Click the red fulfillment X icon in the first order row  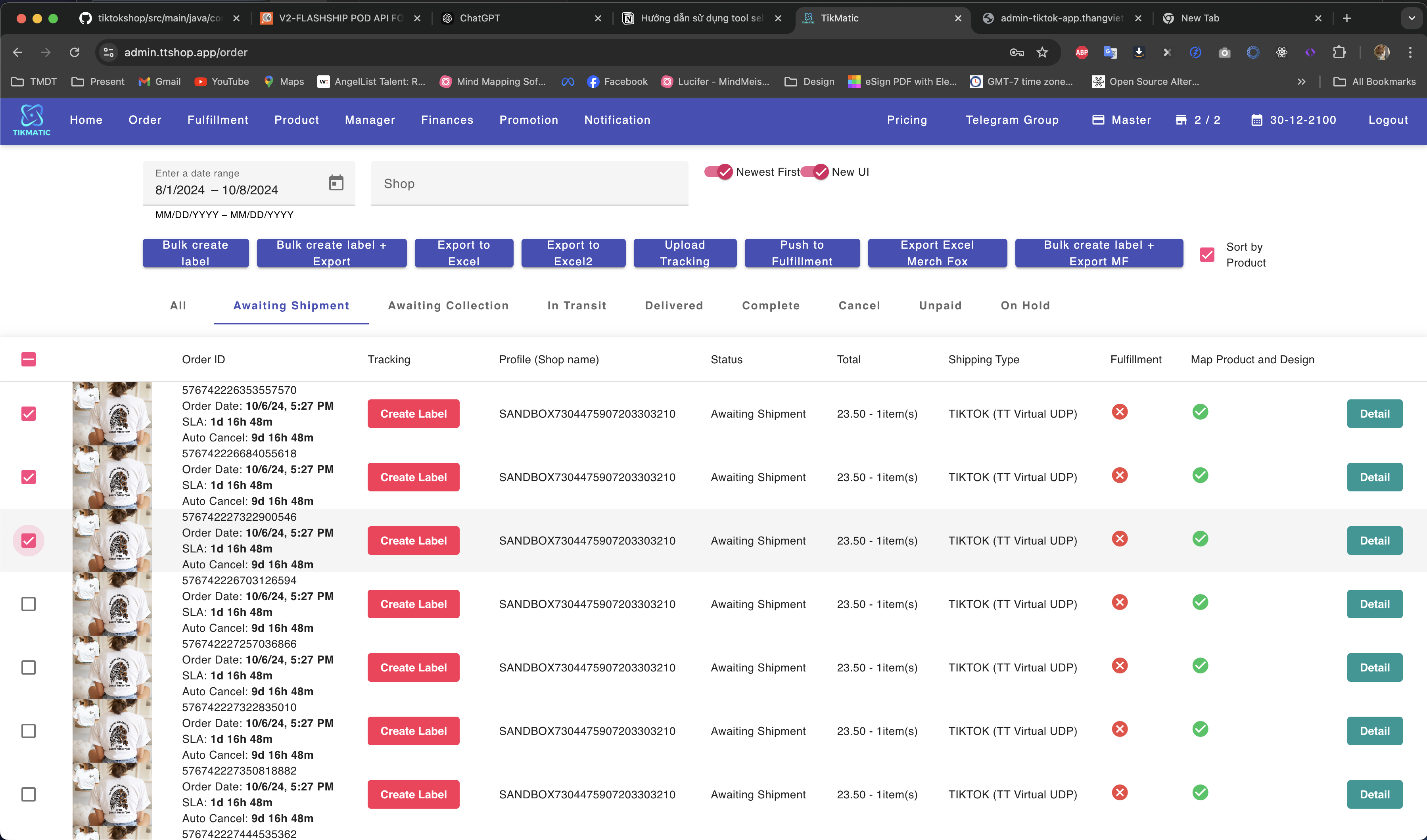[x=1120, y=412]
